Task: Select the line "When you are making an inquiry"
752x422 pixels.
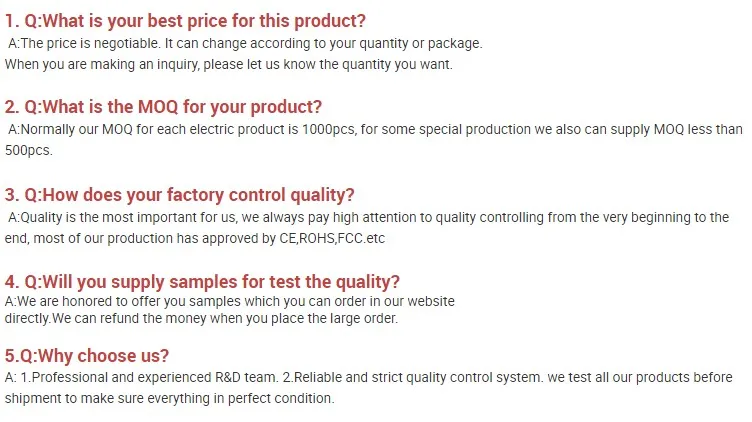Action: coord(228,64)
